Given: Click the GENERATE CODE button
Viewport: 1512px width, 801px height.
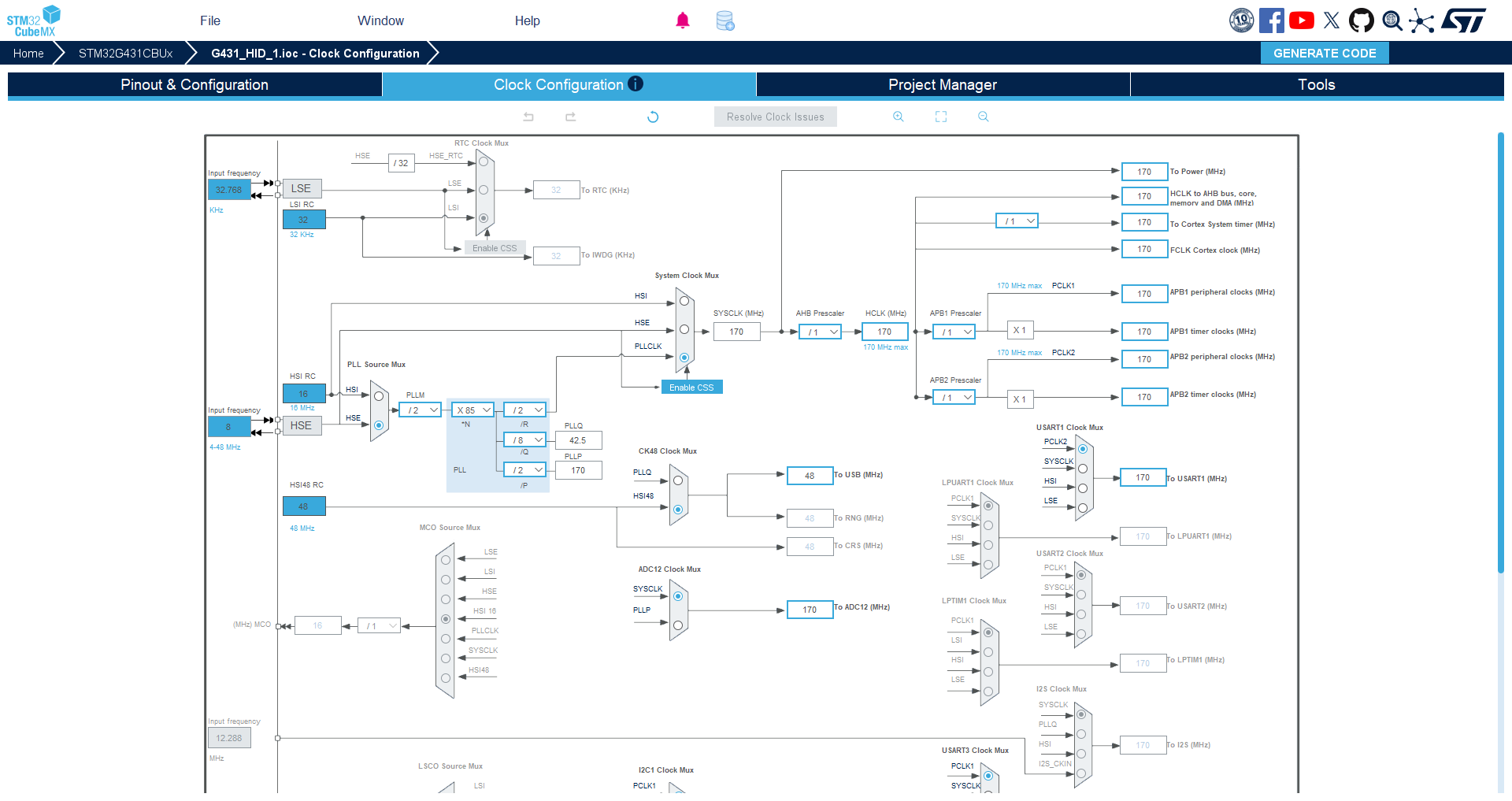Looking at the screenshot, I should tap(1325, 53).
